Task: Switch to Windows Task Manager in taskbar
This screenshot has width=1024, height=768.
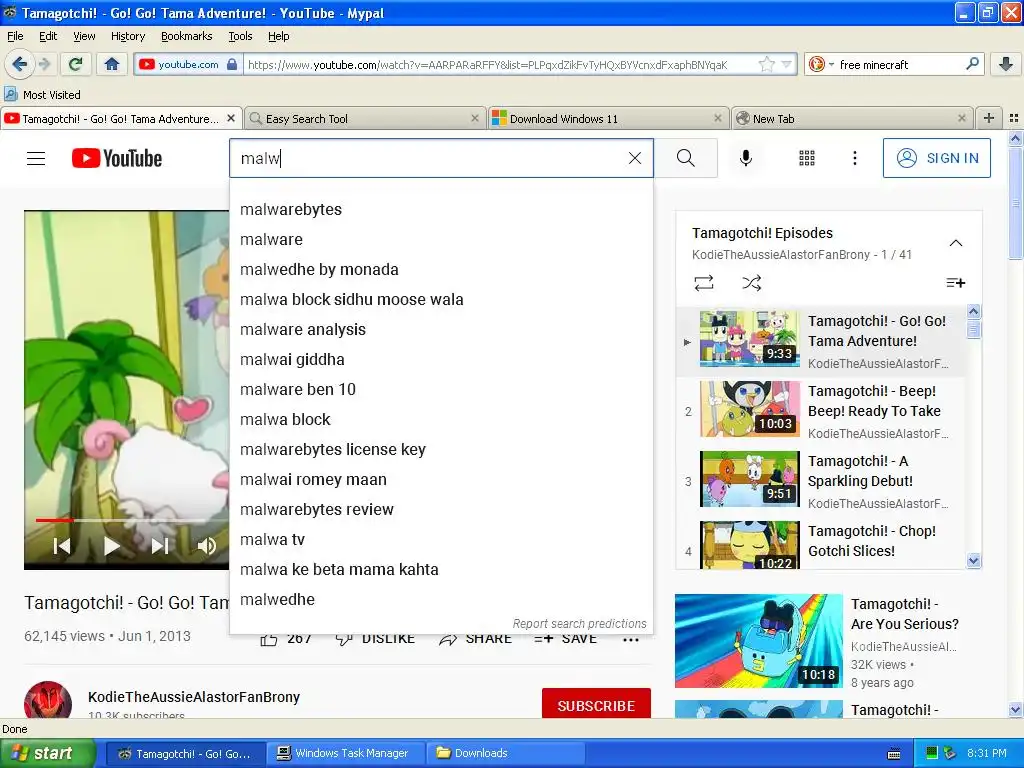Action: [x=344, y=753]
